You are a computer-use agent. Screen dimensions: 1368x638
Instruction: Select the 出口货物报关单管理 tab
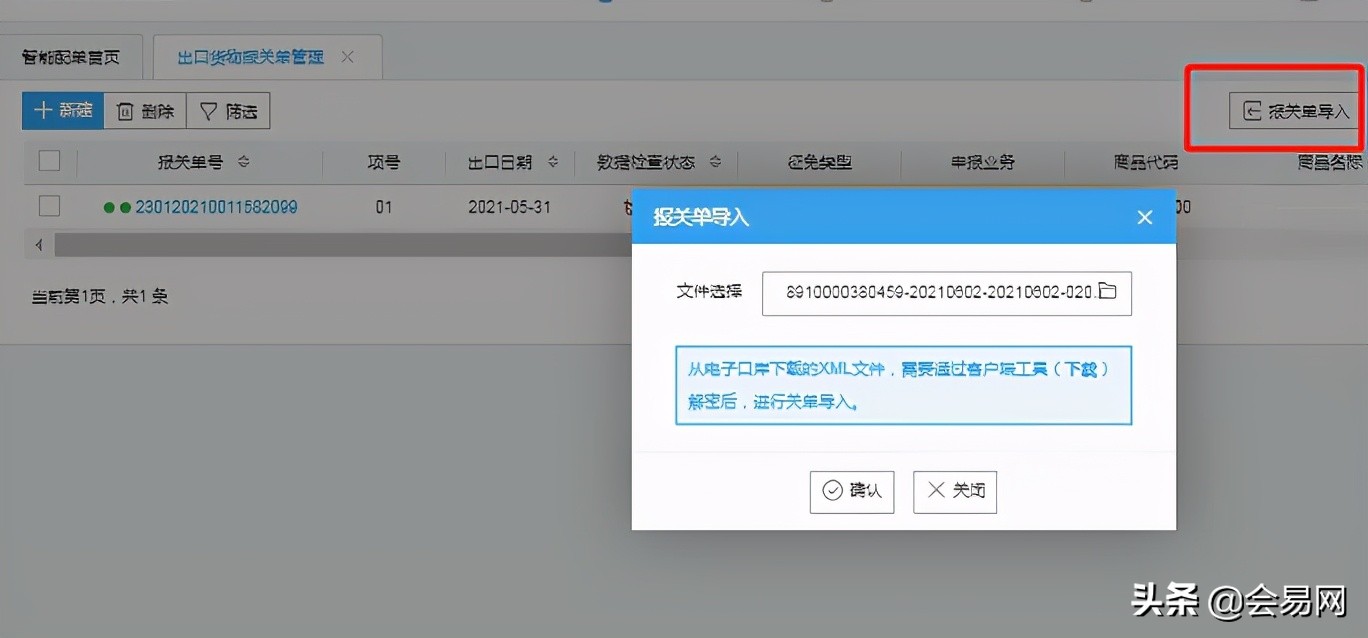click(251, 57)
